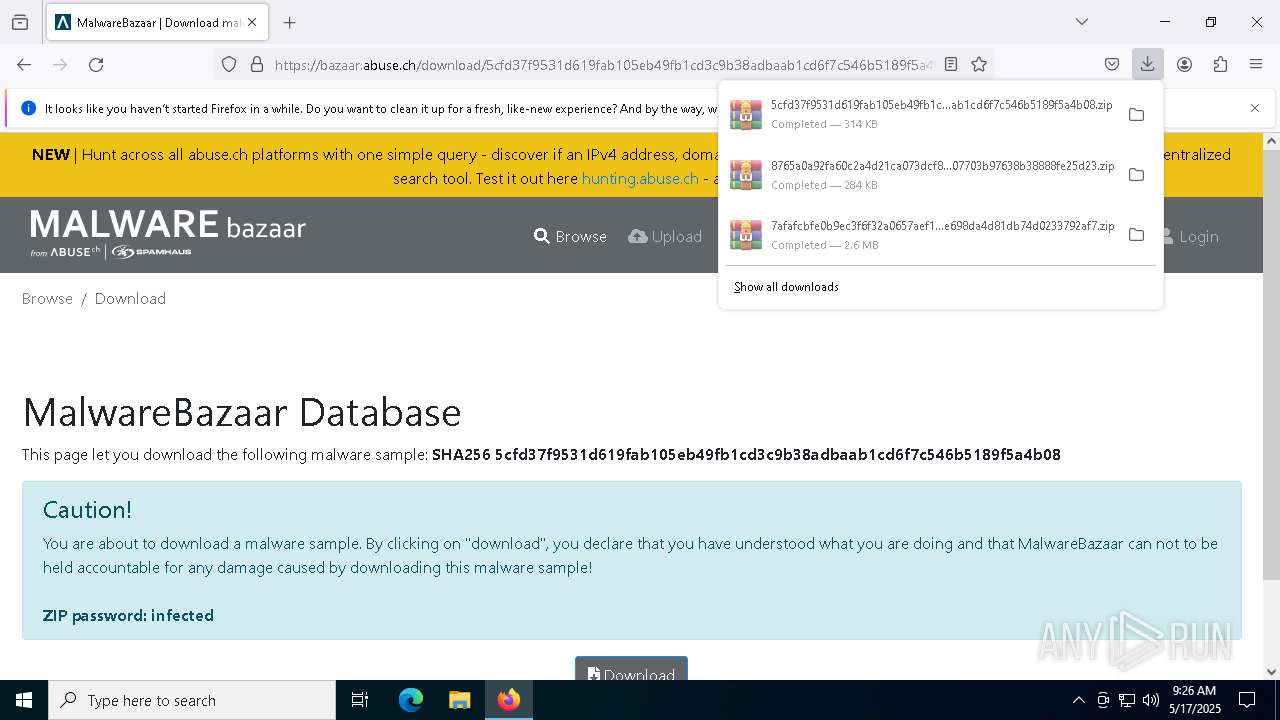Show hidden system tray icons

(1078, 700)
